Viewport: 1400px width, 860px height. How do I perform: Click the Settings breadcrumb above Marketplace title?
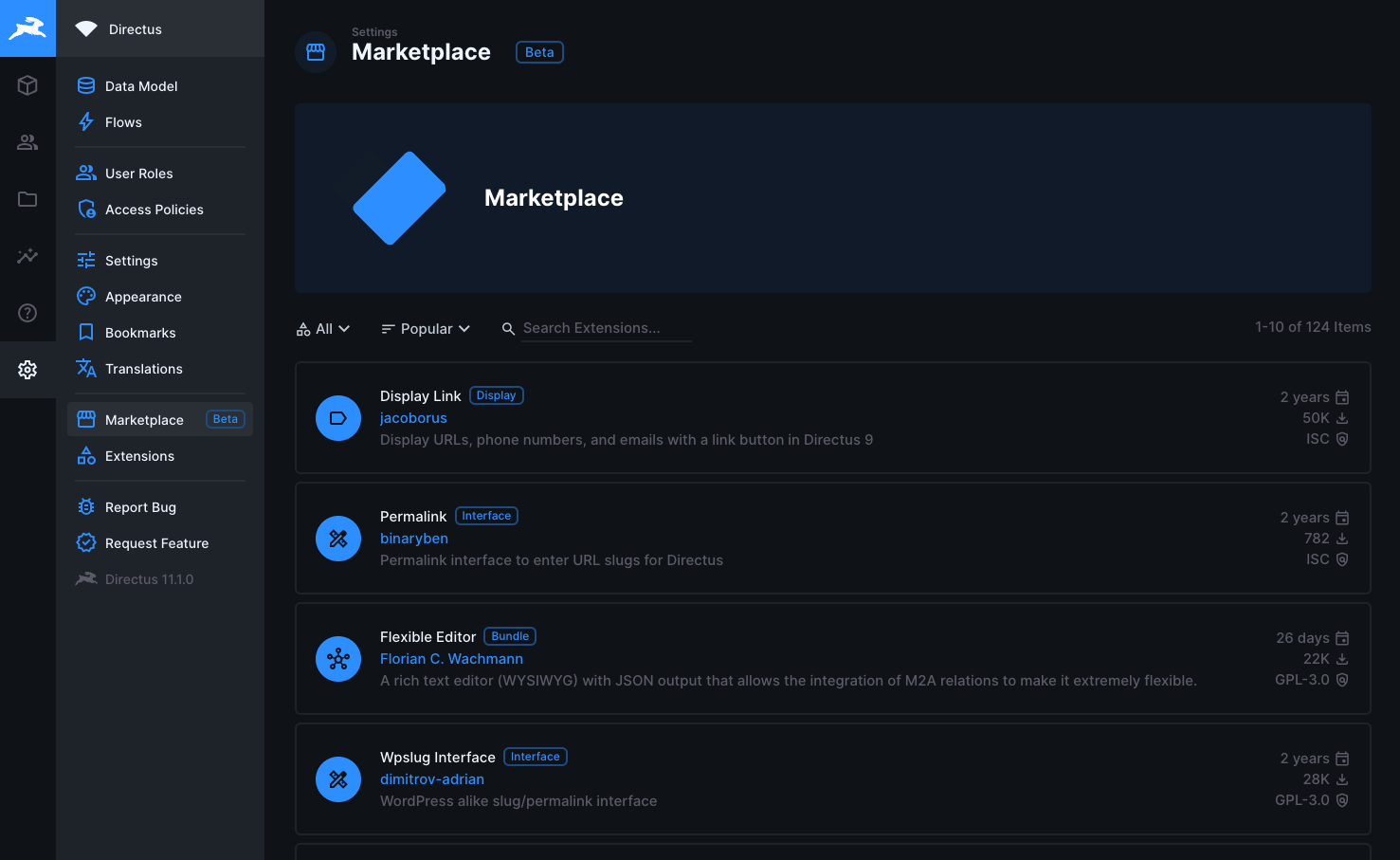point(374,32)
